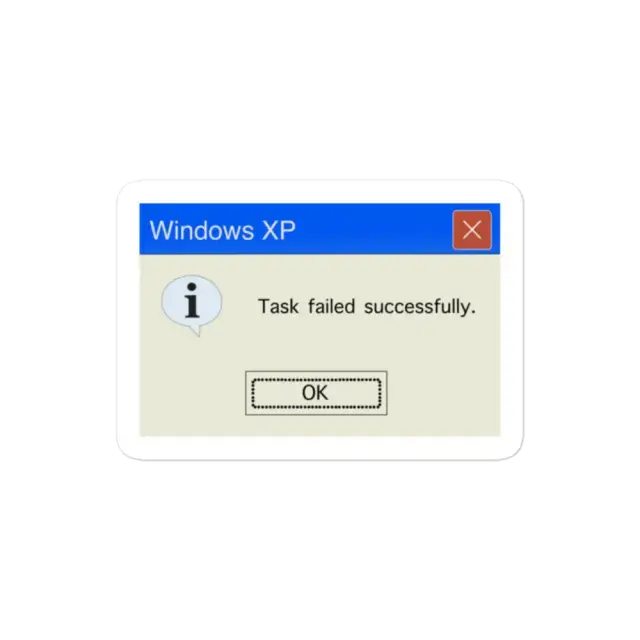This screenshot has height=640, width=640.
Task: Click the white X glyph in the title bar
Action: click(472, 230)
